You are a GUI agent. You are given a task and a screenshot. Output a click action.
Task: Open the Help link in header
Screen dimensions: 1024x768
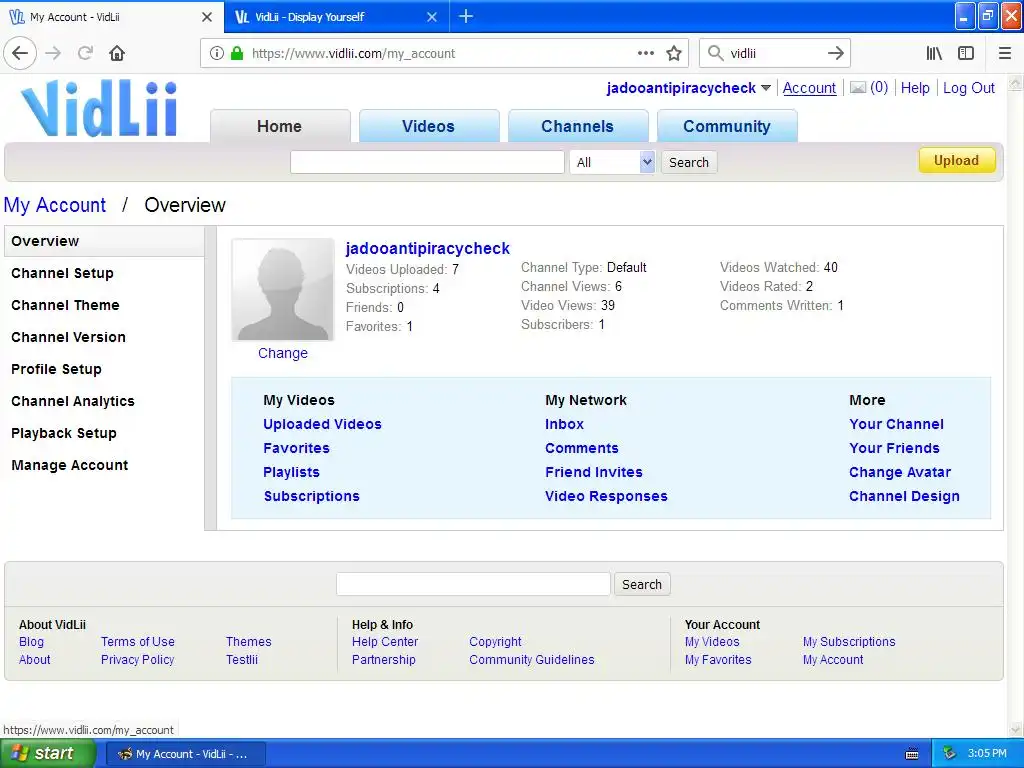[x=915, y=88]
